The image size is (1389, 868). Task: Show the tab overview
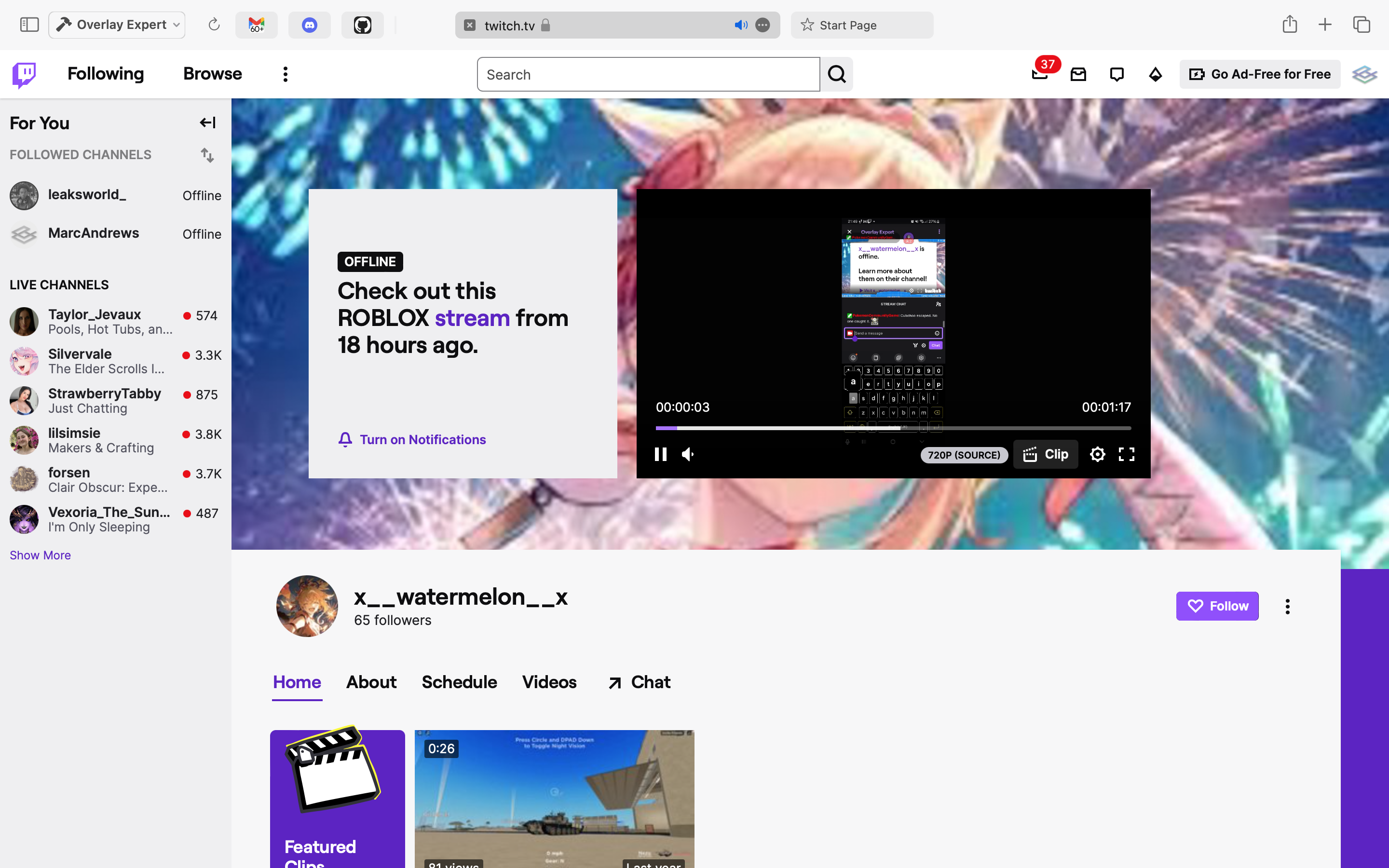tap(1362, 25)
